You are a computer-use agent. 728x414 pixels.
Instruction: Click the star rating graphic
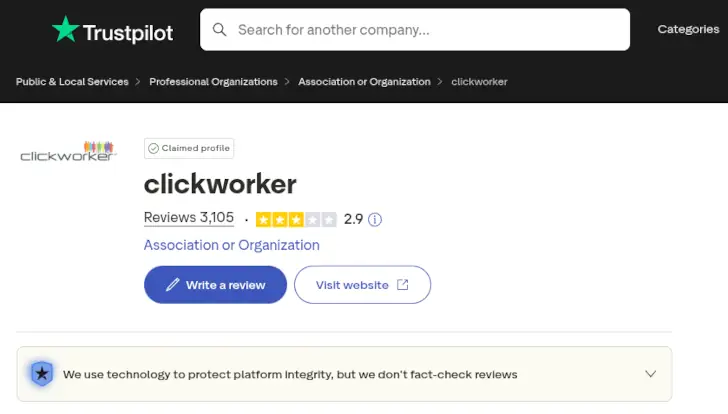pyautogui.click(x=296, y=220)
